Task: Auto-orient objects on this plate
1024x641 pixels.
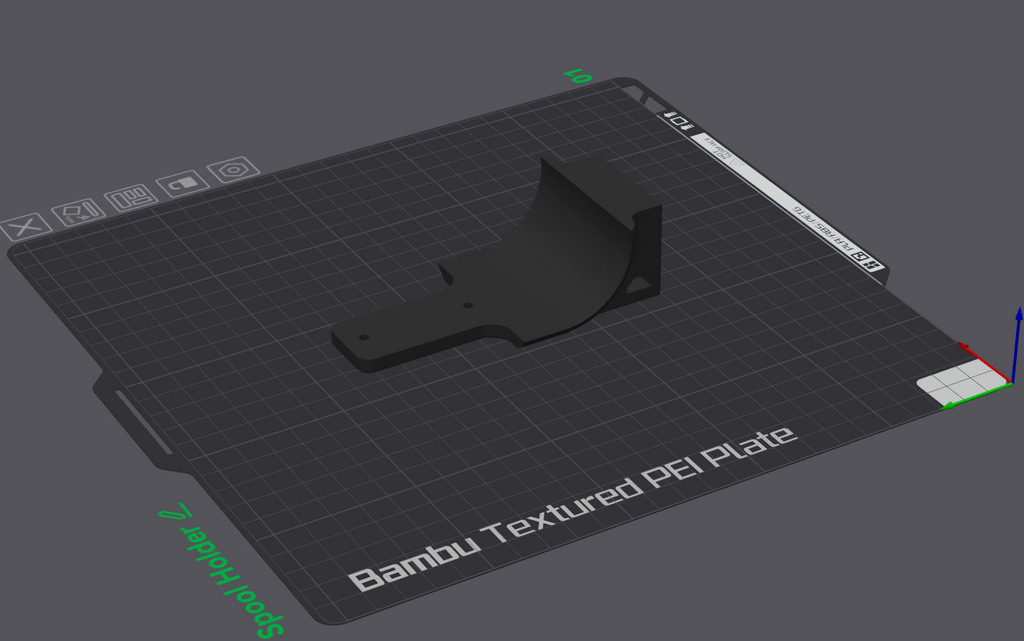Action: tap(78, 211)
